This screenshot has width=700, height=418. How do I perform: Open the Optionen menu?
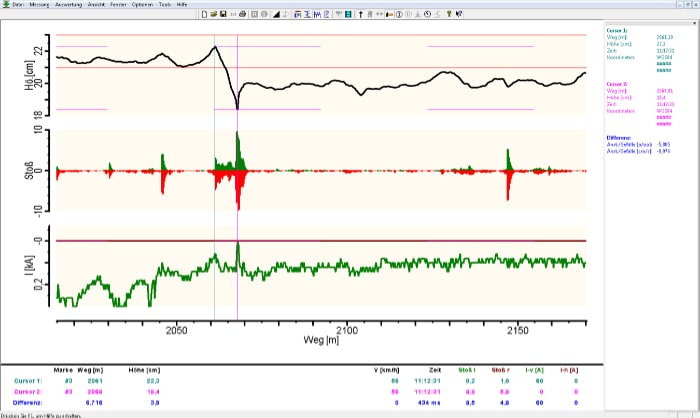140,5
